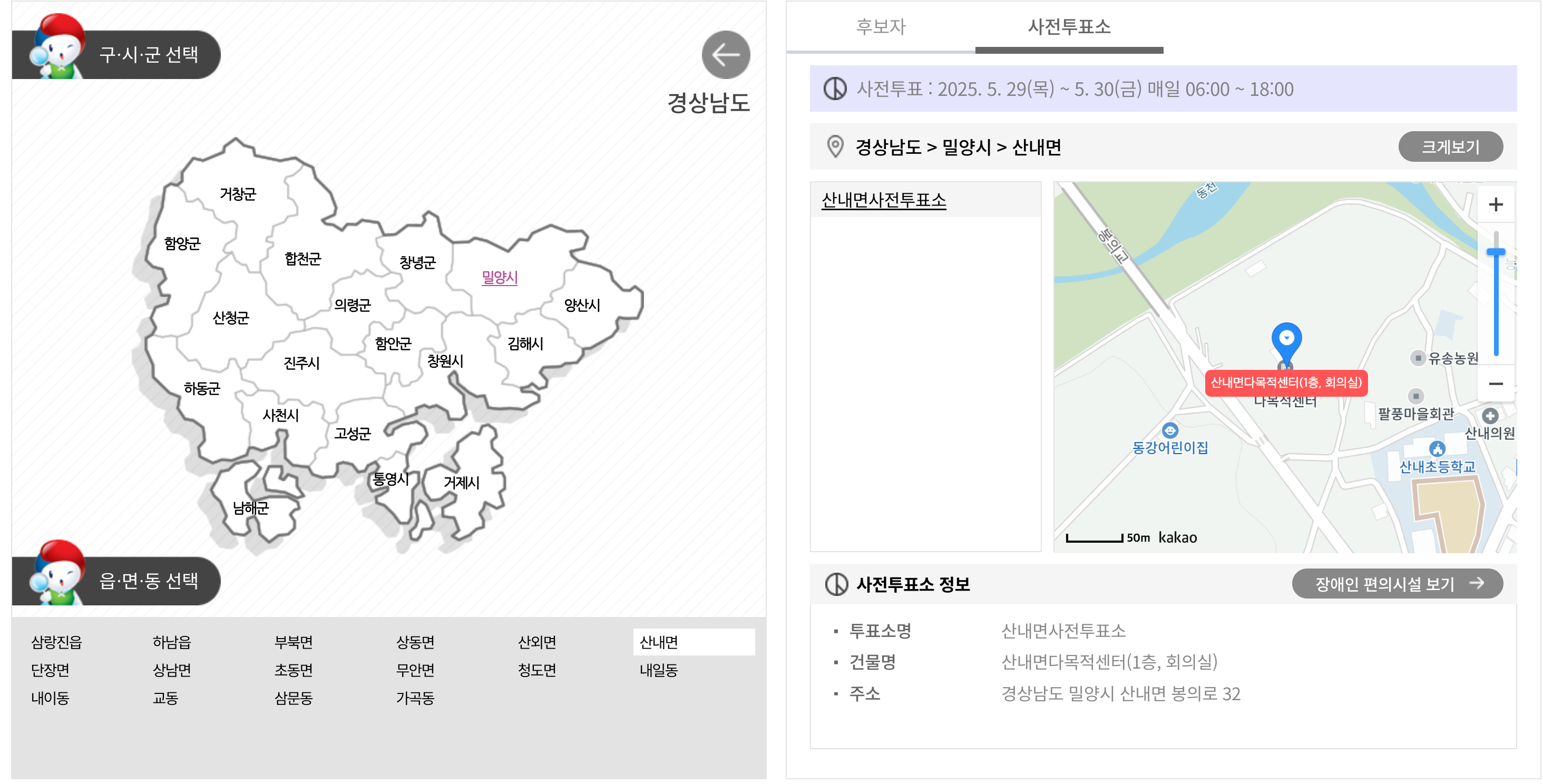Click the breadcrumb 경상남도 > 밀양시 > 산내면
Viewport: 1543px width, 784px height.
pos(958,148)
